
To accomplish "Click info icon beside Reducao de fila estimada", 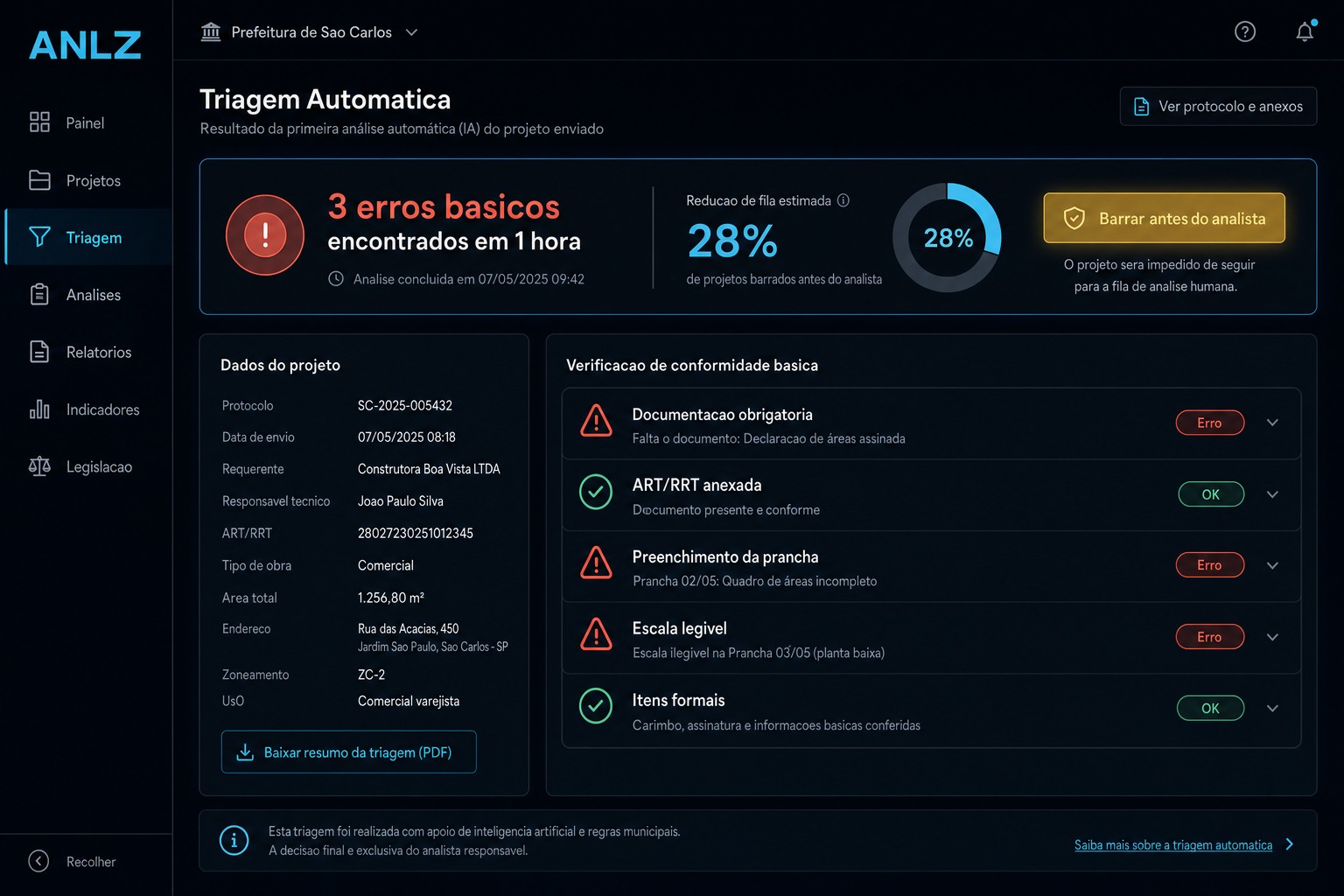I will coord(843,200).
